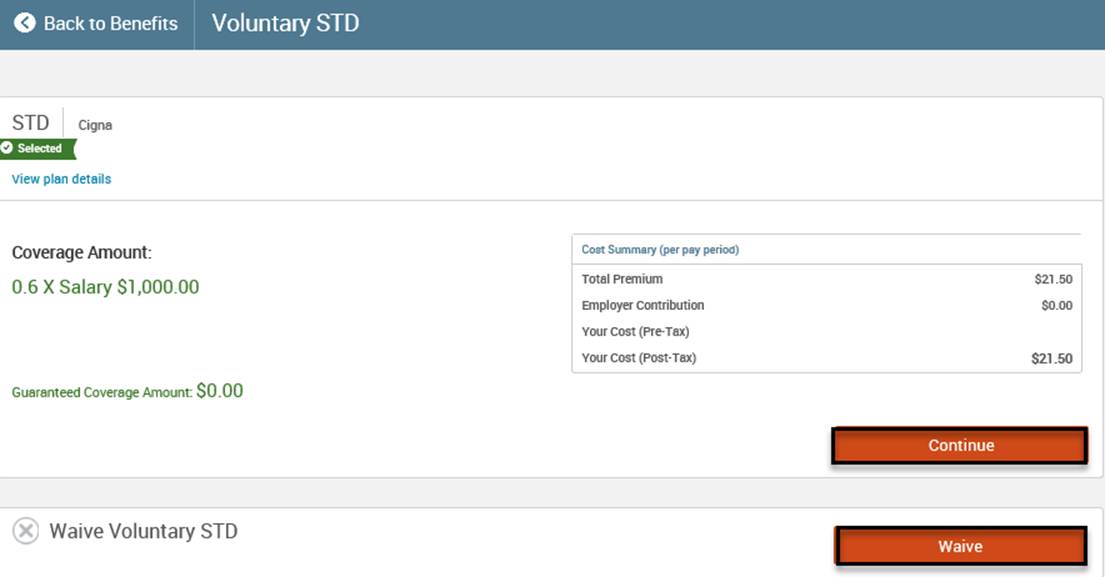
Task: Go to Back to Benefits text link
Action: (110, 23)
